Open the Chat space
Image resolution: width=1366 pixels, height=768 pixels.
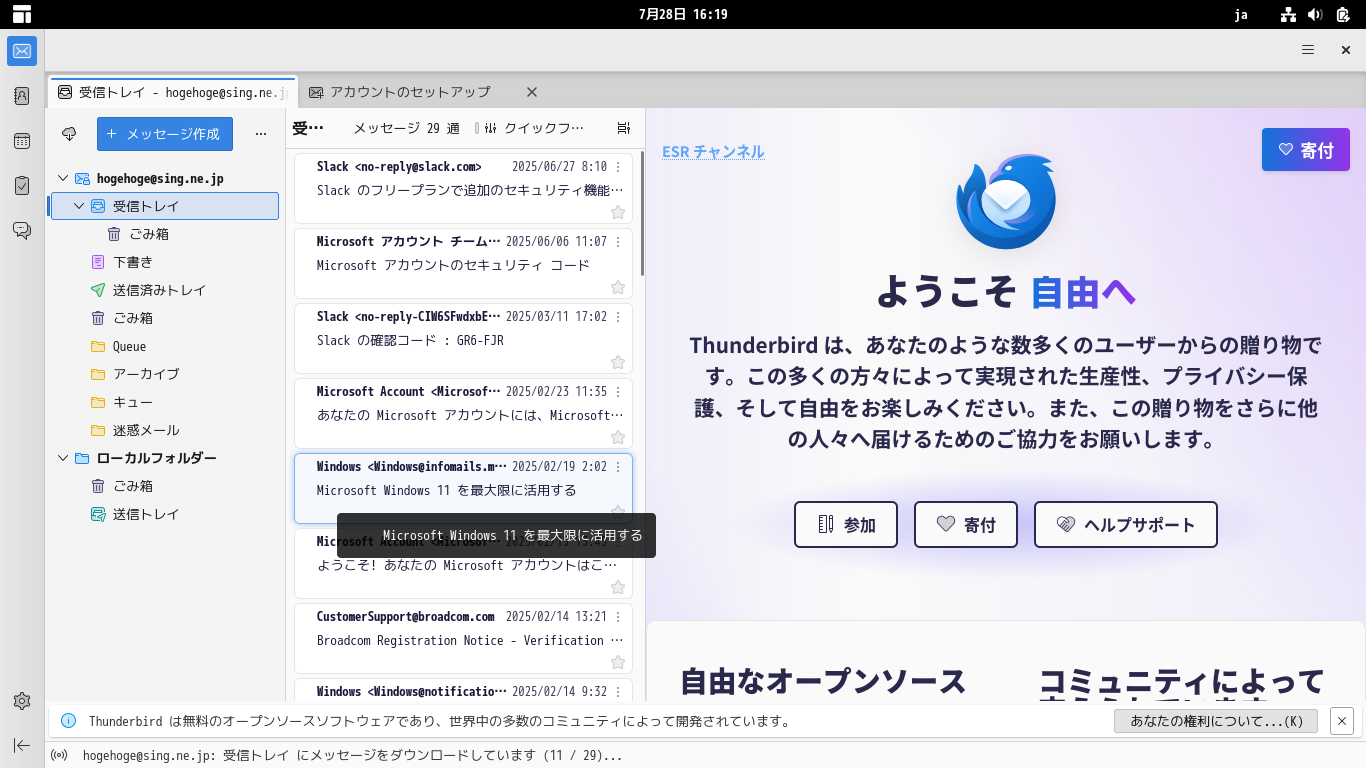[x=22, y=231]
